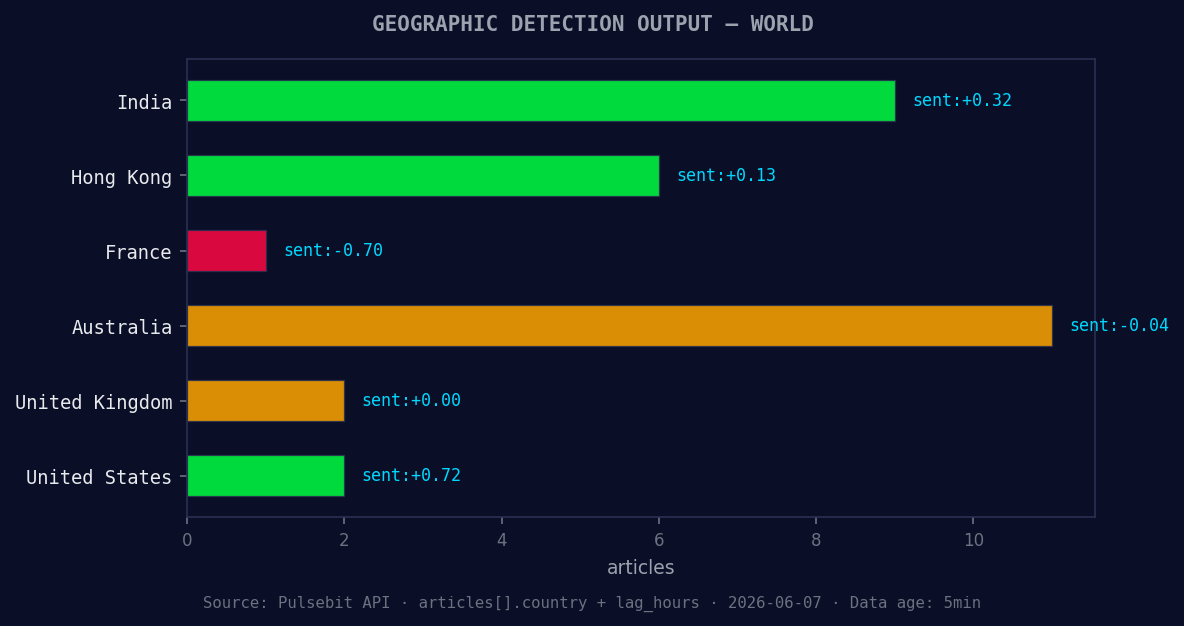Screen dimensions: 1184x626
Task: Click the Hong Kong green bar
Action: 423,176
